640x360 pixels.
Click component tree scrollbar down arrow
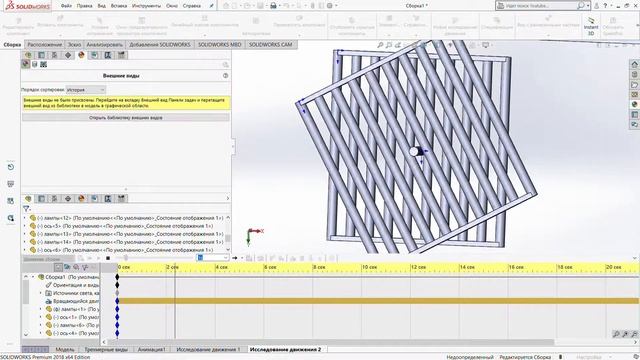(228, 249)
